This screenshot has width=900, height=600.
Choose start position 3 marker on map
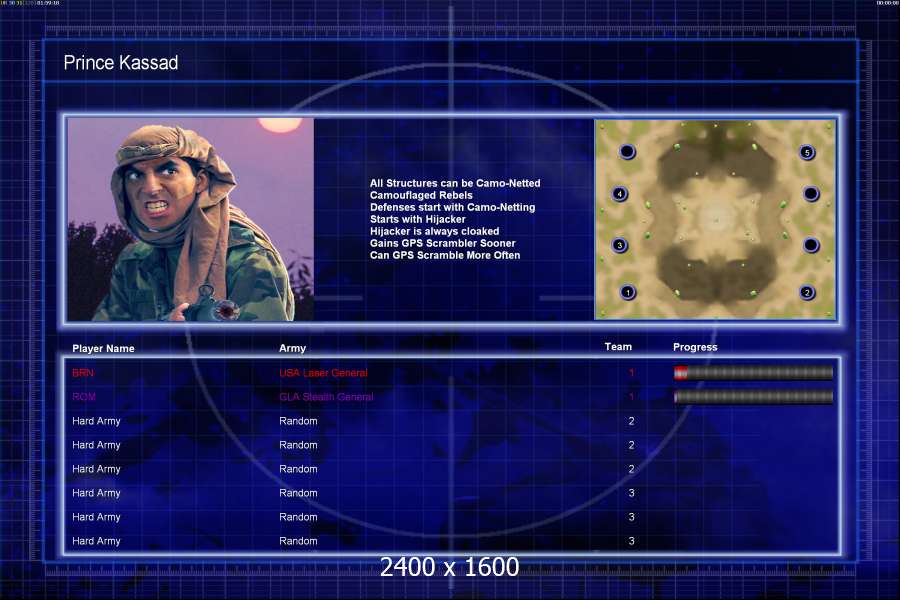coord(619,245)
